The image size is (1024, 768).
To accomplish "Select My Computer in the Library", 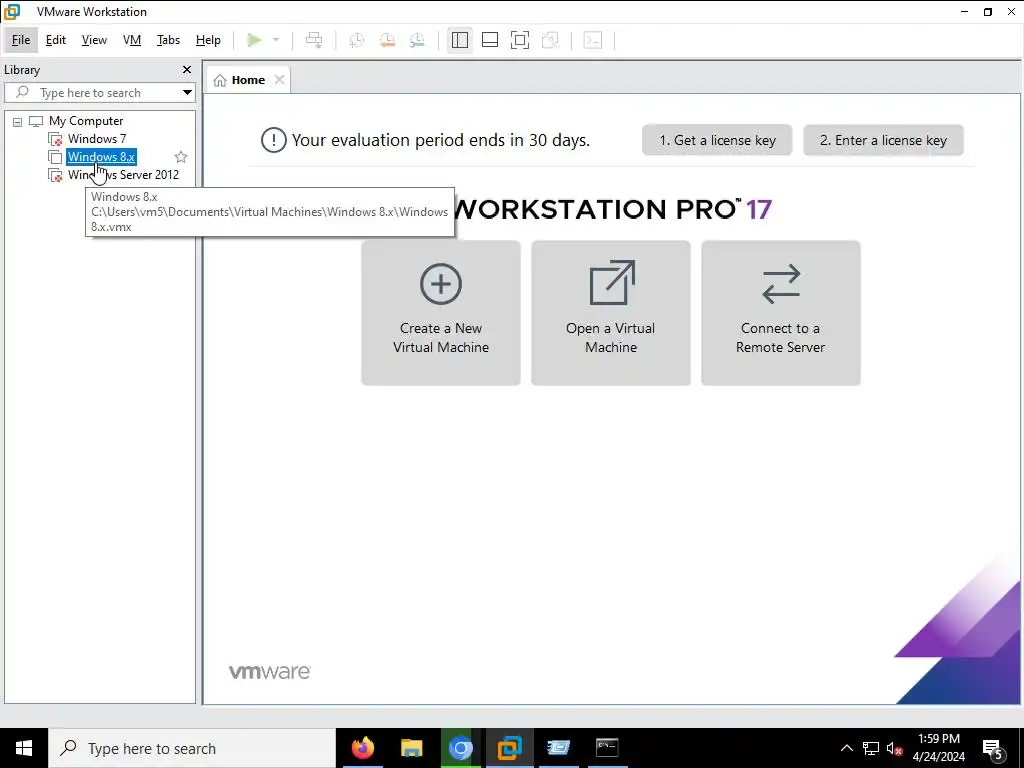I will pos(86,121).
